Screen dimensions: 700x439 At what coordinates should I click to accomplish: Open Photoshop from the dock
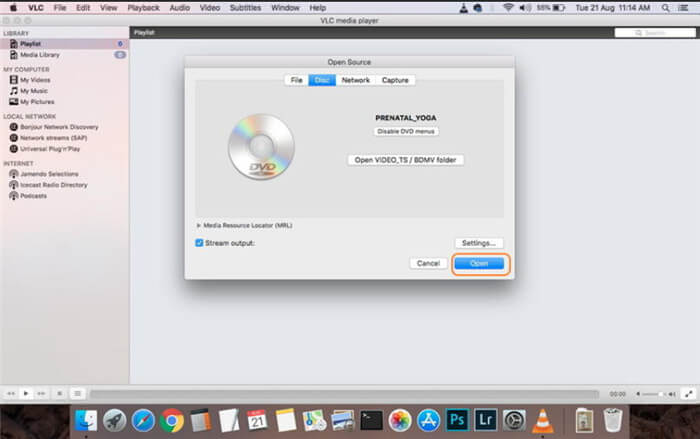pyautogui.click(x=457, y=419)
